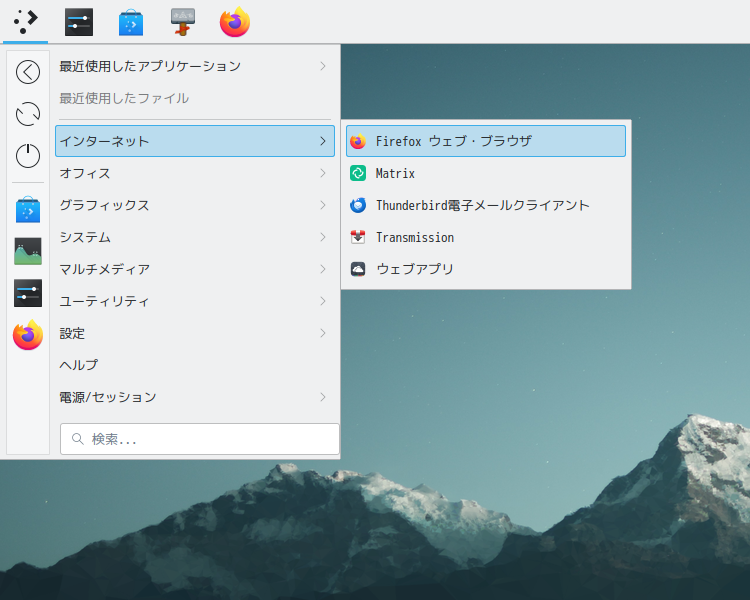The width and height of the screenshot is (750, 600).
Task: Expand the ユーティリティ category arrow
Action: (323, 301)
